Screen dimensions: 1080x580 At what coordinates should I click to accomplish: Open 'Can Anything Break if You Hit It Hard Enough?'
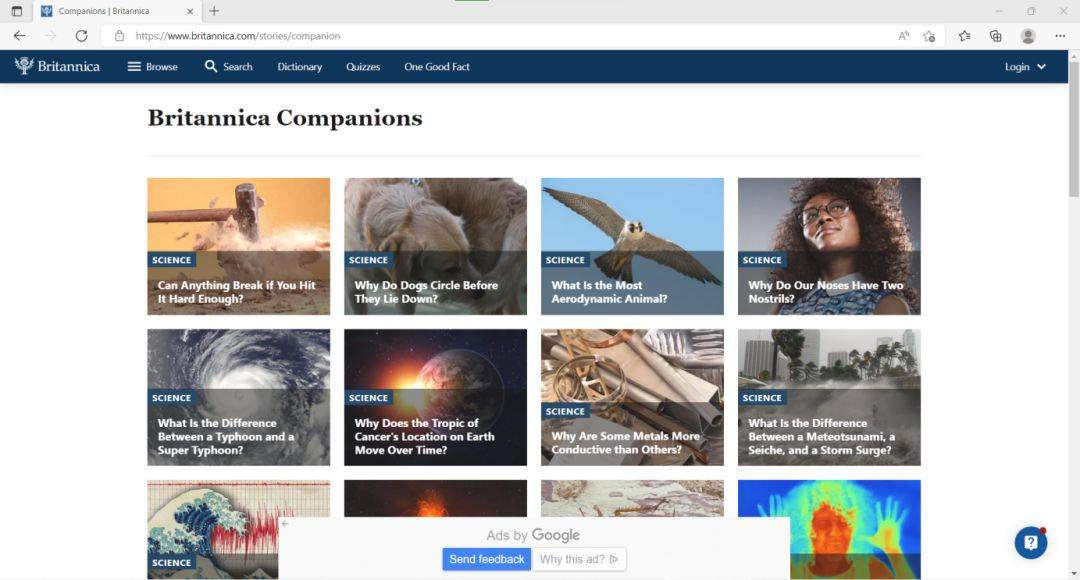[238, 247]
